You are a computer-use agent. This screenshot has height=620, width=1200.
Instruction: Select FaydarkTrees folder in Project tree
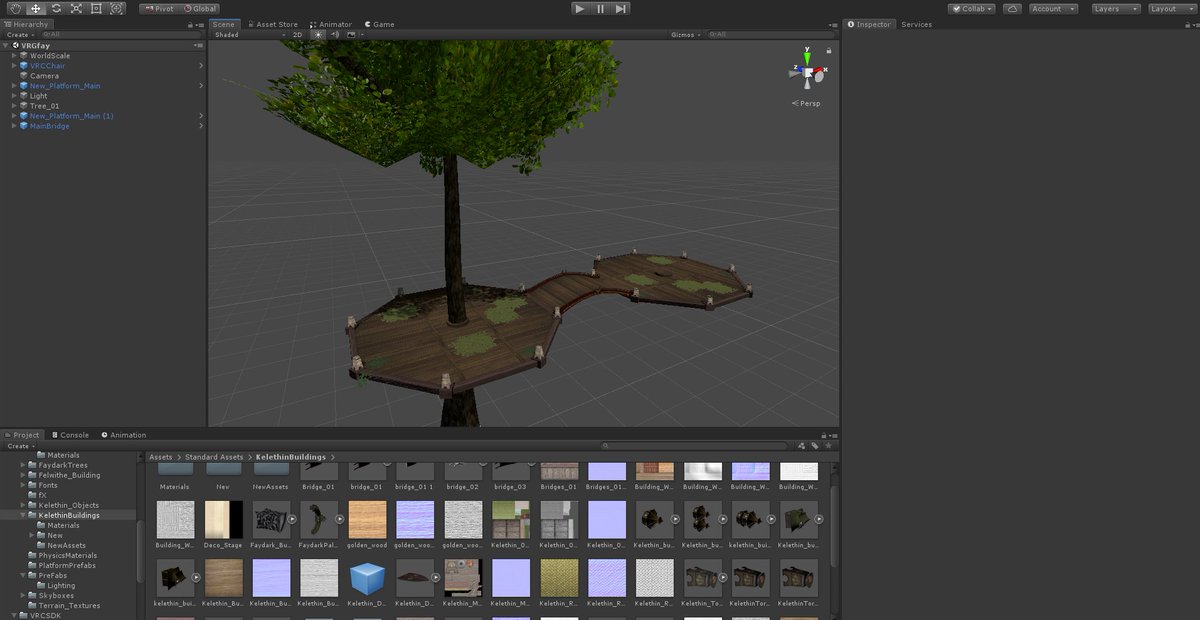(x=63, y=465)
